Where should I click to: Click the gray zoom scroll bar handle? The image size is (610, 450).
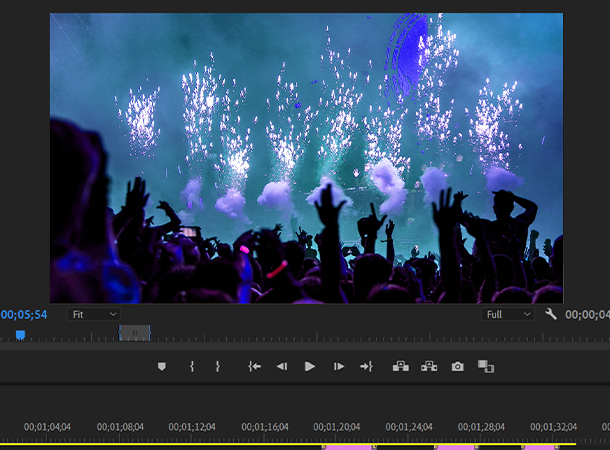point(135,333)
